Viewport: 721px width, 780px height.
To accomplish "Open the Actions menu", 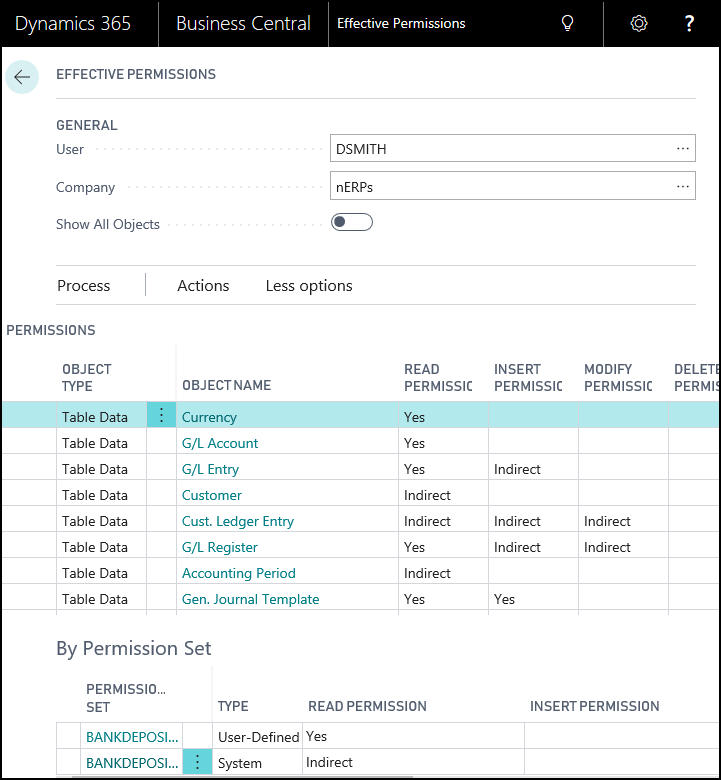I will (x=203, y=286).
